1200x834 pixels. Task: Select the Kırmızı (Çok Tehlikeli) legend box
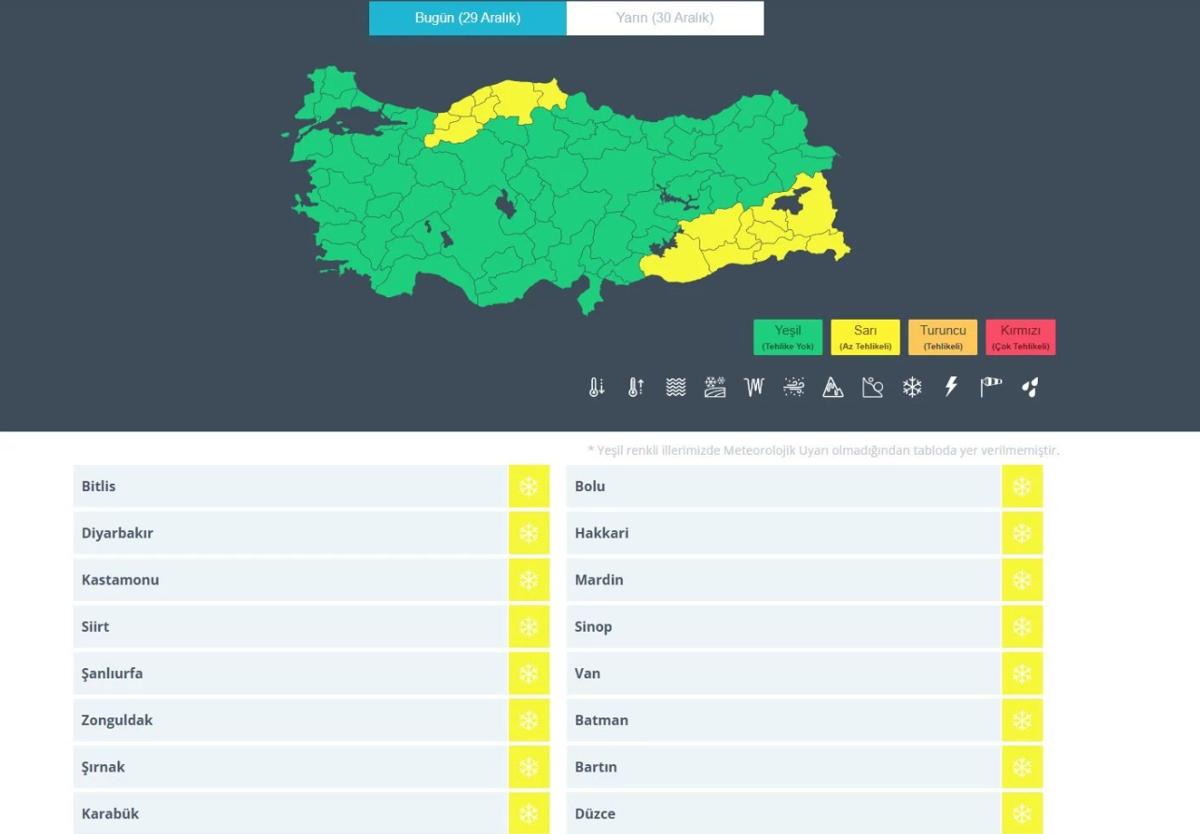tap(1020, 337)
